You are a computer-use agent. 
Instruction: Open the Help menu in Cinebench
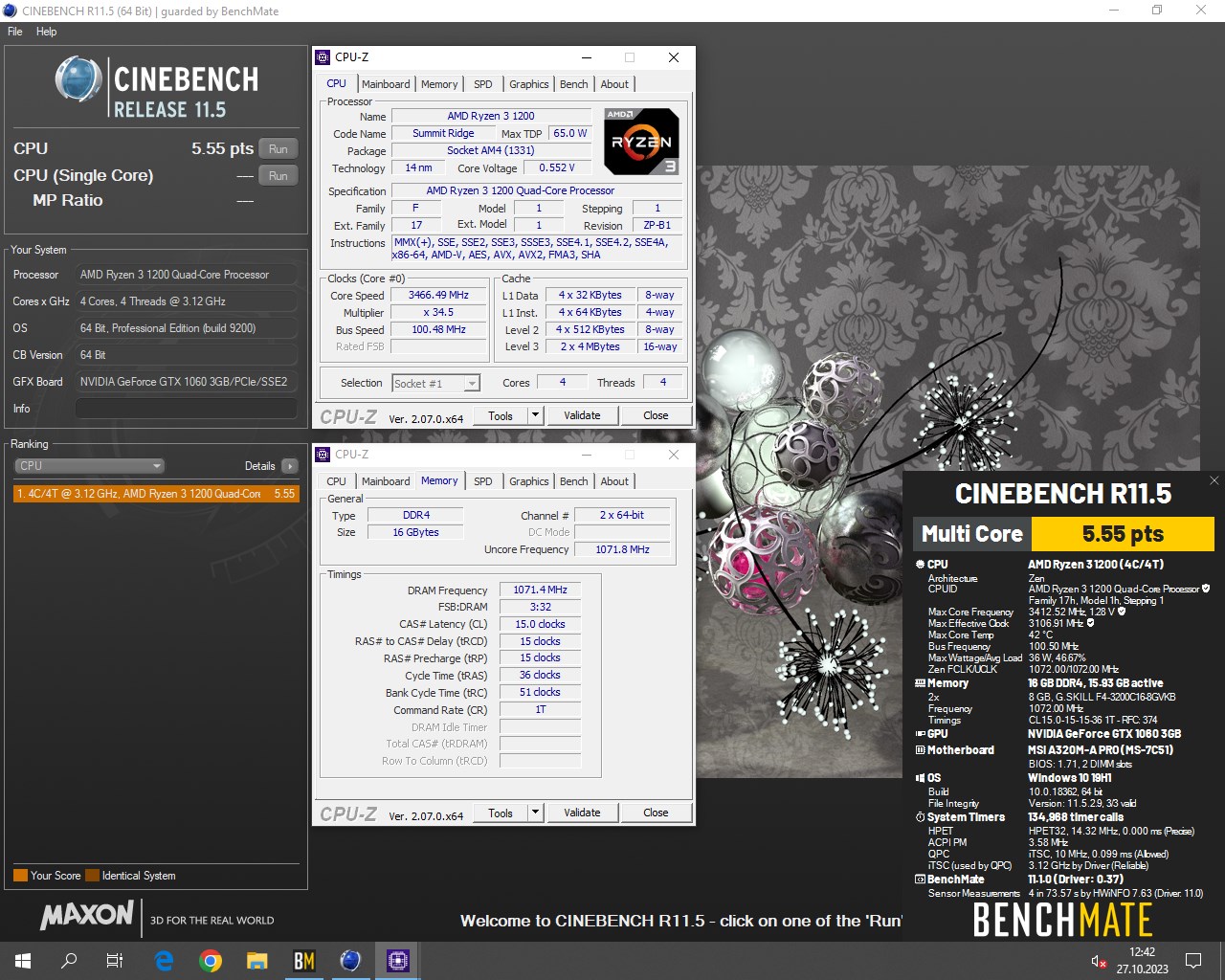point(46,32)
